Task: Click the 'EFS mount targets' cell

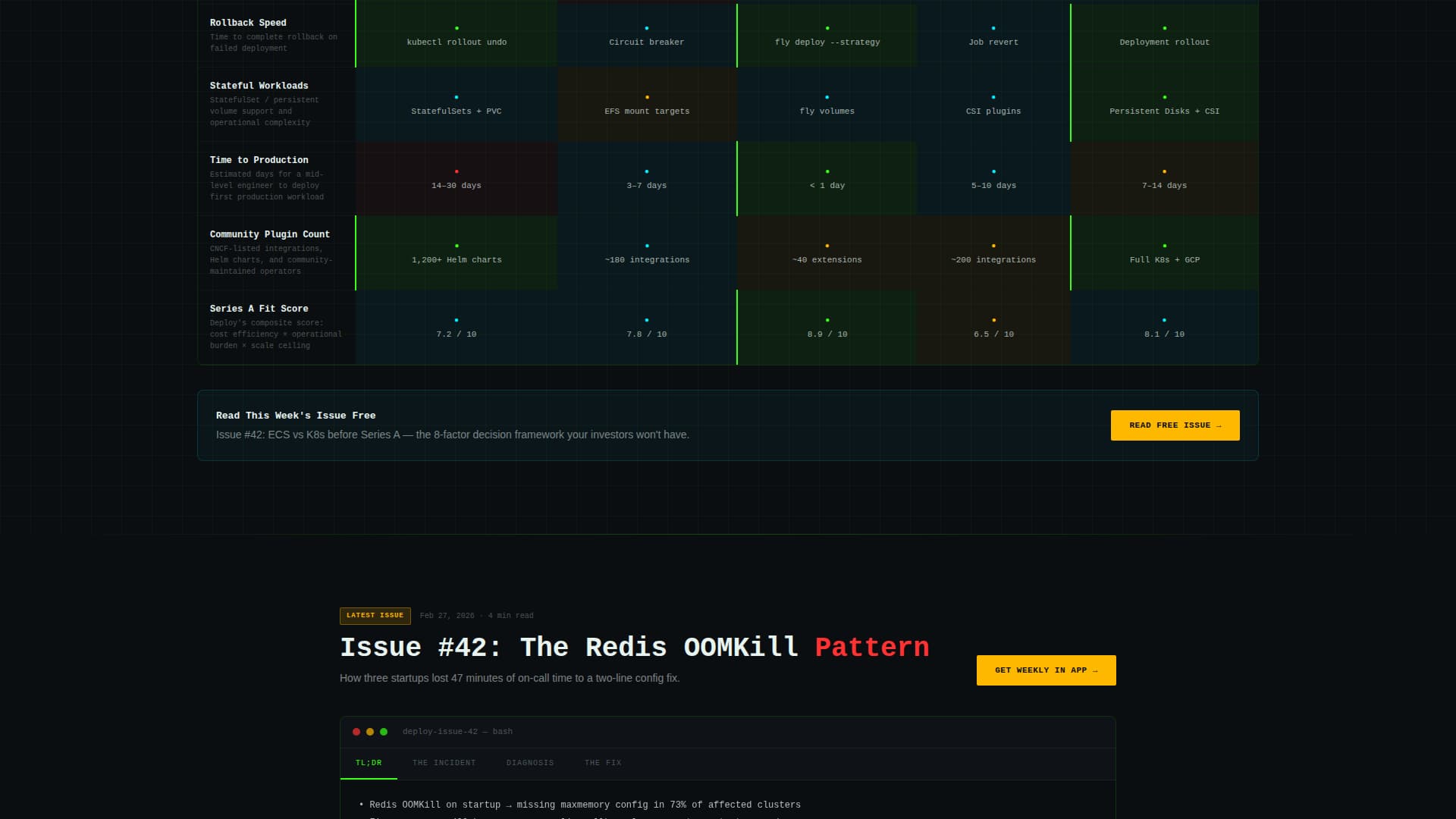Action: 647,105
